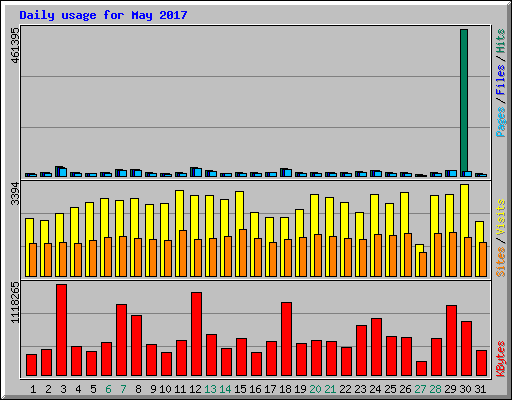The image size is (512, 400).
Task: Click the 461395 axis value label
Action: tap(16, 45)
